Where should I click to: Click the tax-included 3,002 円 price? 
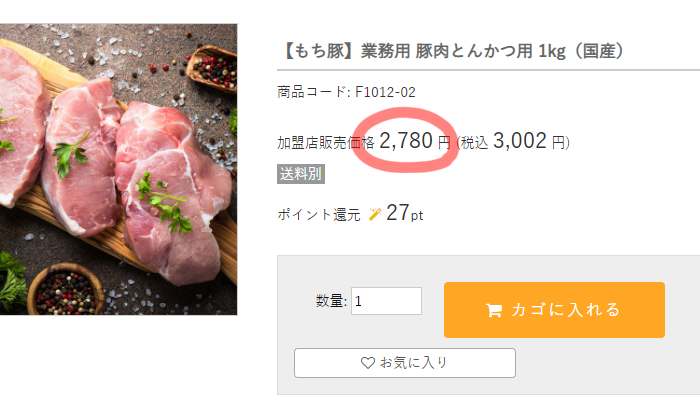[529, 141]
